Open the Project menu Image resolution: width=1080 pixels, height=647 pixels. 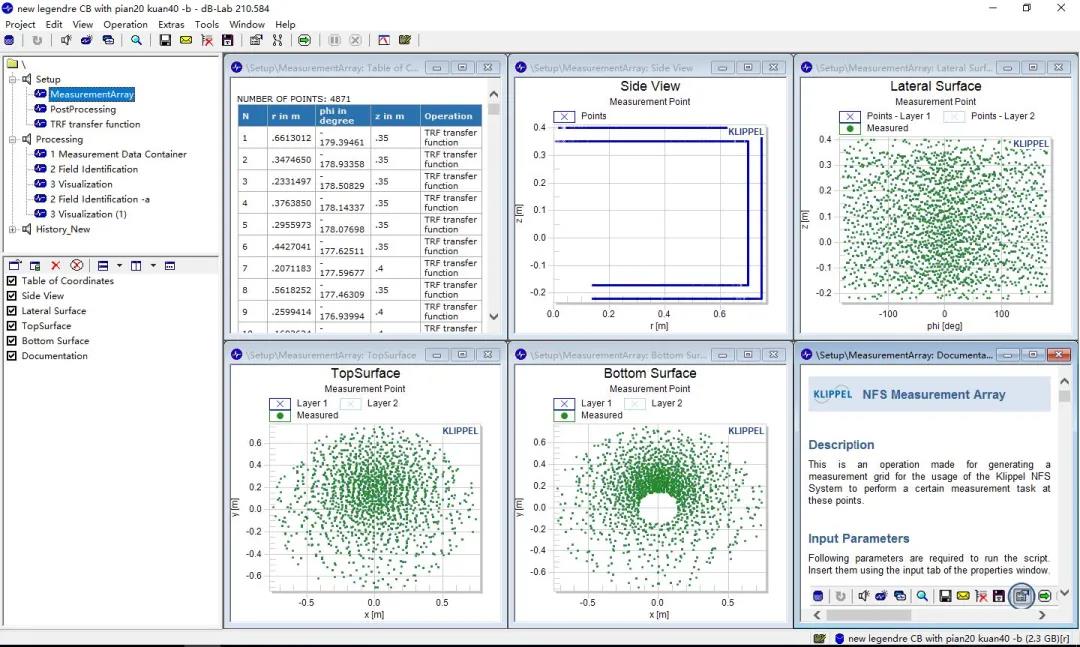coord(20,24)
